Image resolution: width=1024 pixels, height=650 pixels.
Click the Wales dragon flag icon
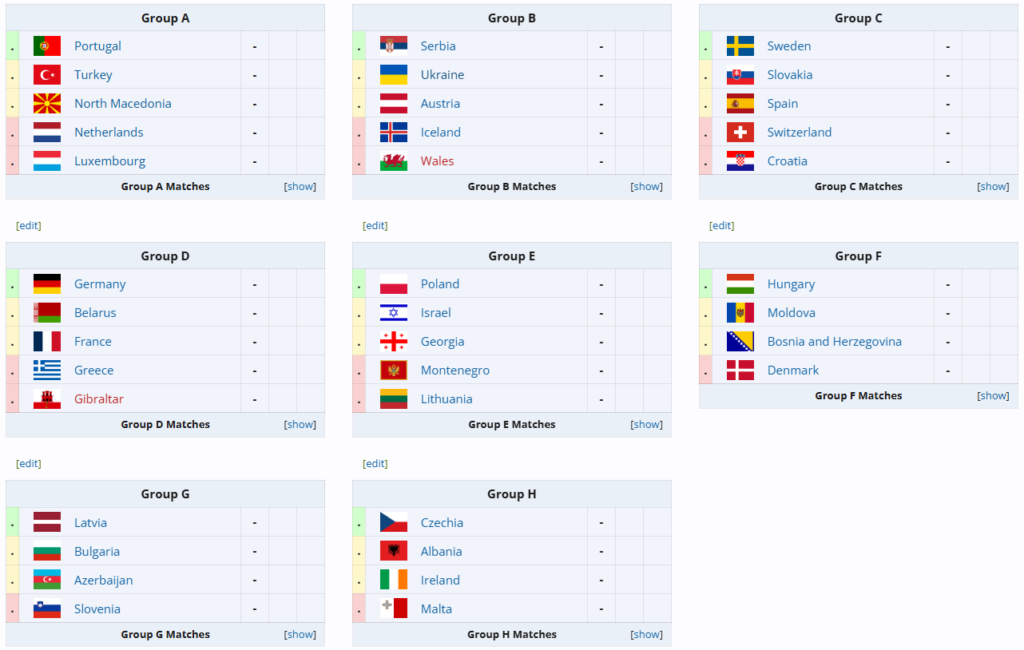click(394, 161)
